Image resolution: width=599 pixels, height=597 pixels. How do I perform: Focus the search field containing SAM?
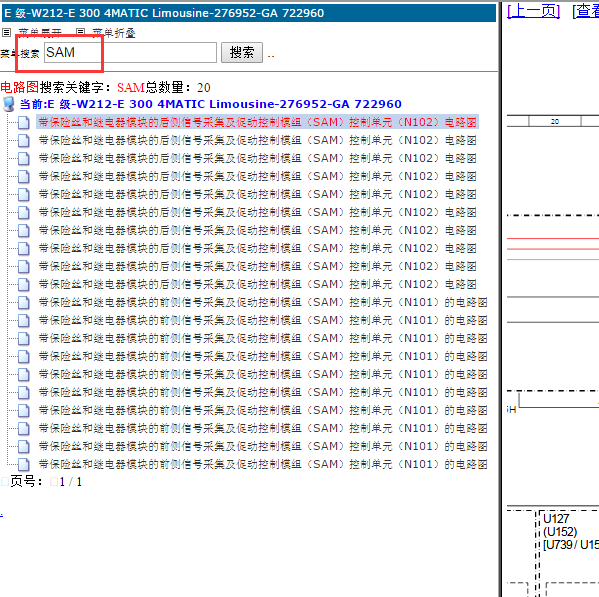coord(130,52)
